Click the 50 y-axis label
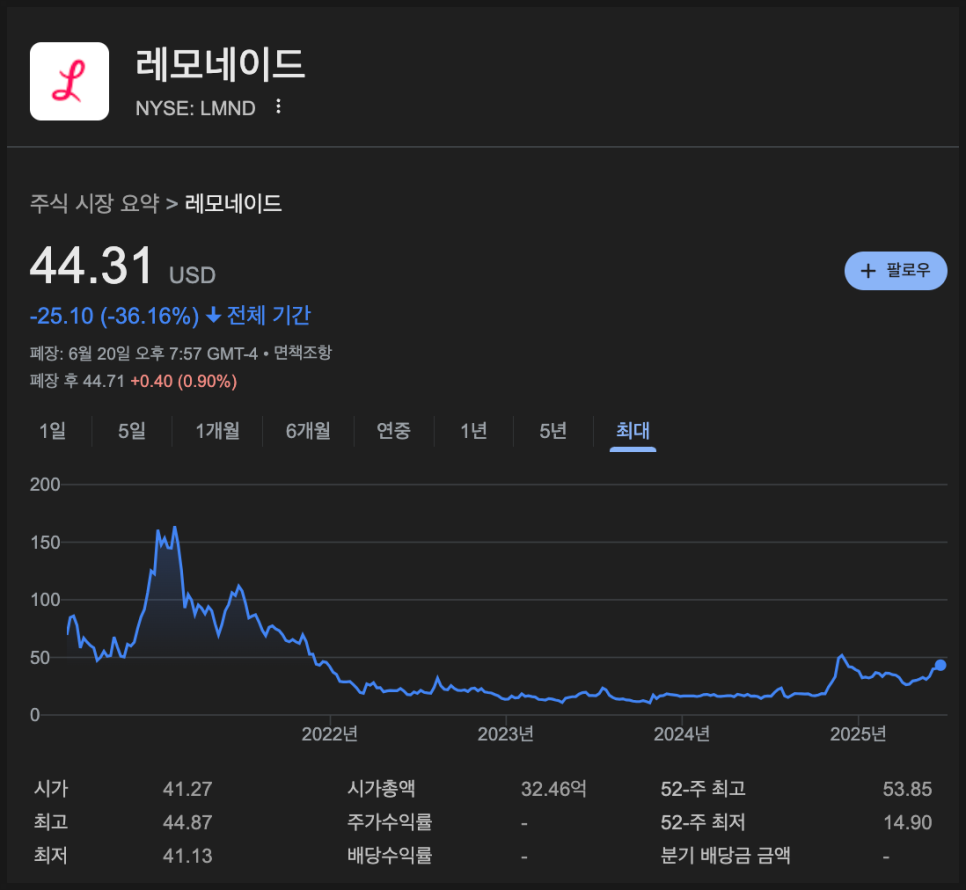 40,658
